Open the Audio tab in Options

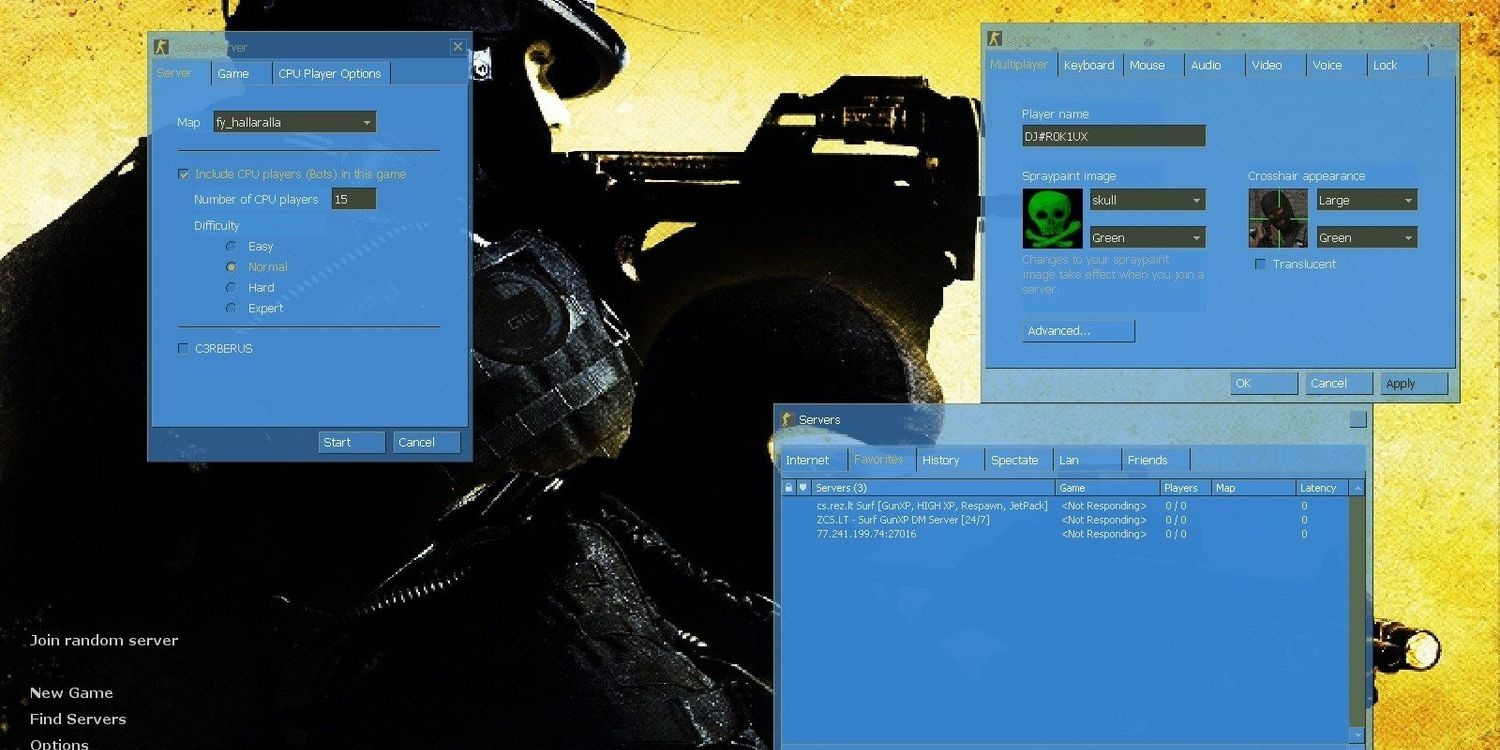[1214, 65]
